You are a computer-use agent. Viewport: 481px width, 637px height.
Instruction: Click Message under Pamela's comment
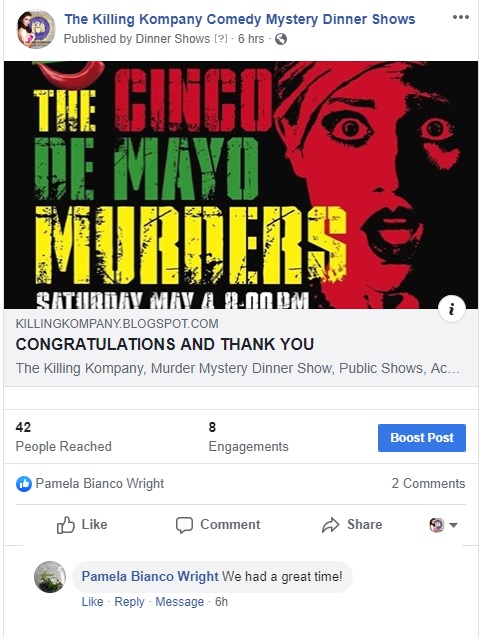(180, 602)
